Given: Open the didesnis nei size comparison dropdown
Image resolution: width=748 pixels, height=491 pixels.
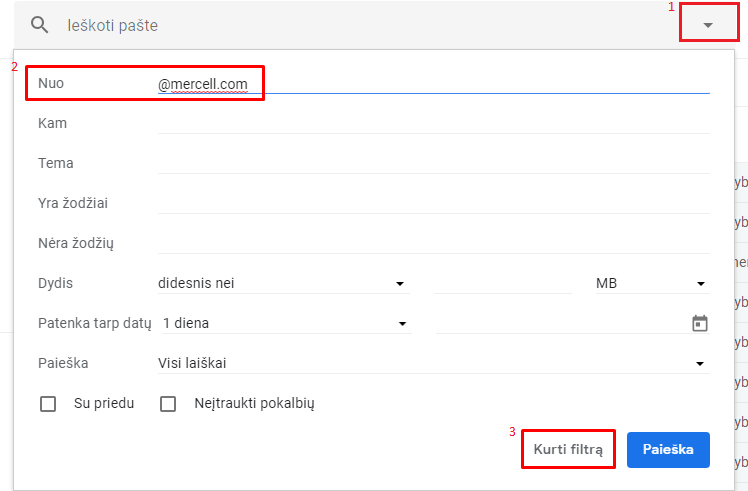Looking at the screenshot, I should 283,283.
